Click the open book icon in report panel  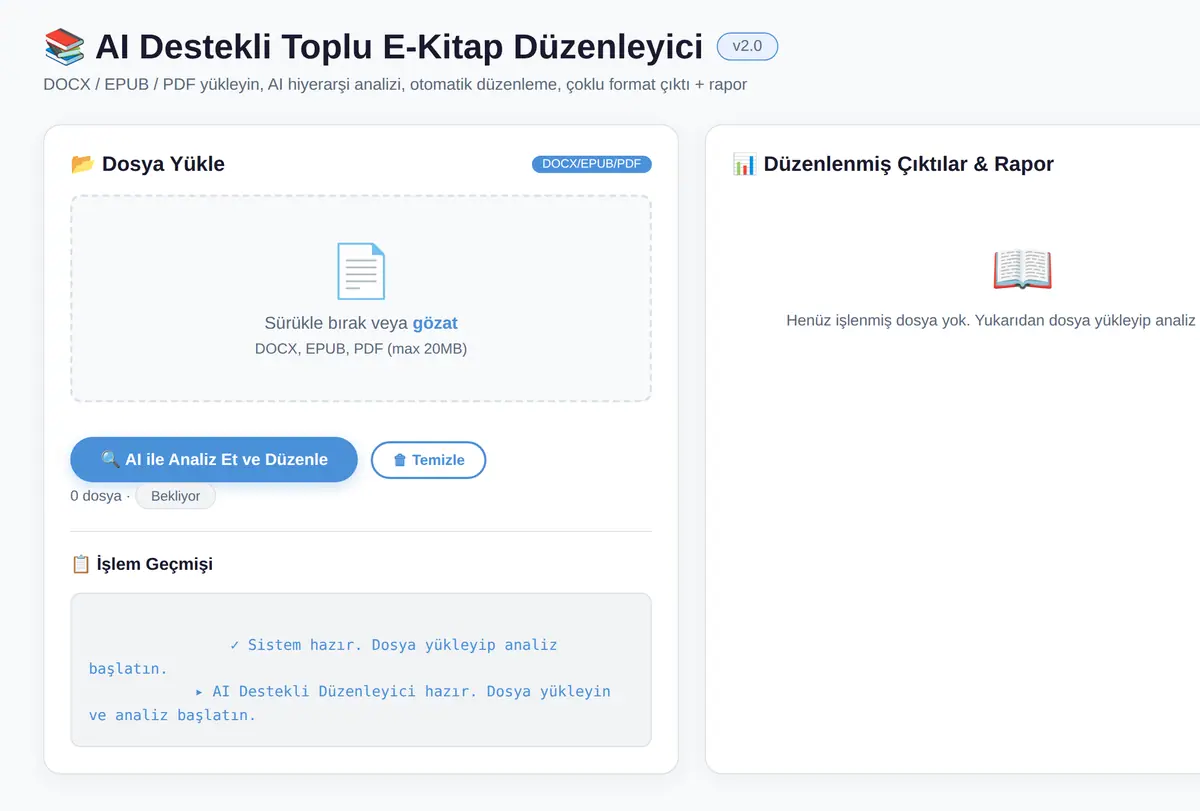1022,269
